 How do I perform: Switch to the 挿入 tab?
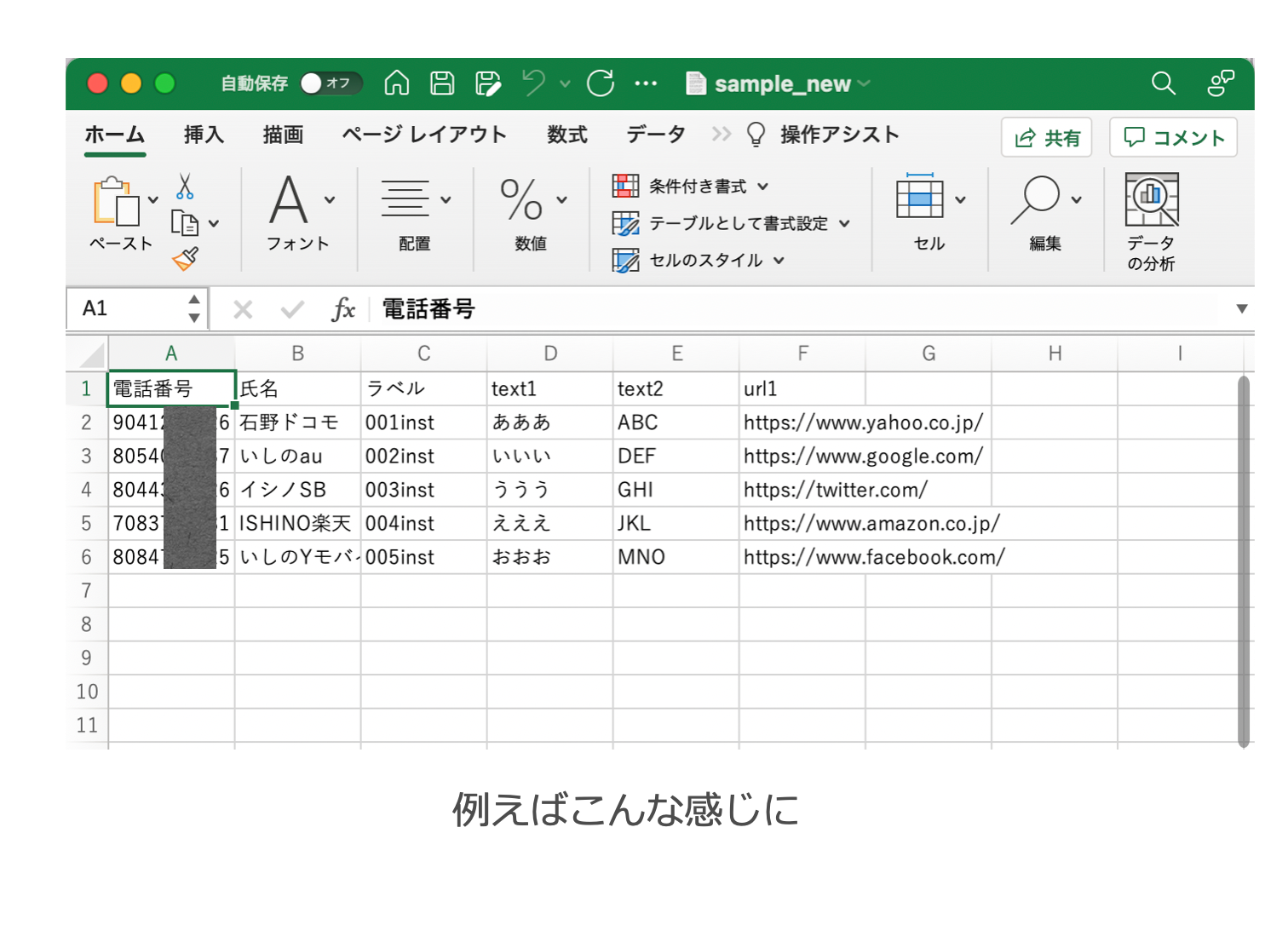point(204,135)
